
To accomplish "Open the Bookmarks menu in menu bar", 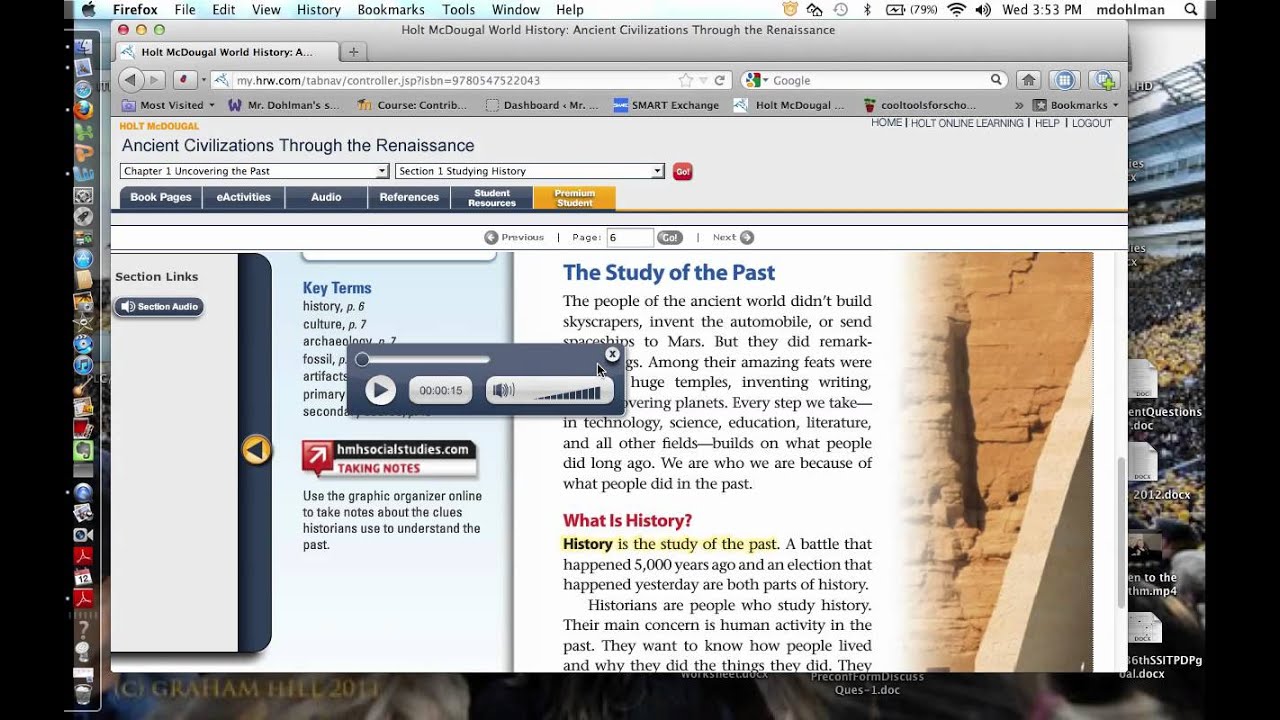I will (391, 9).
